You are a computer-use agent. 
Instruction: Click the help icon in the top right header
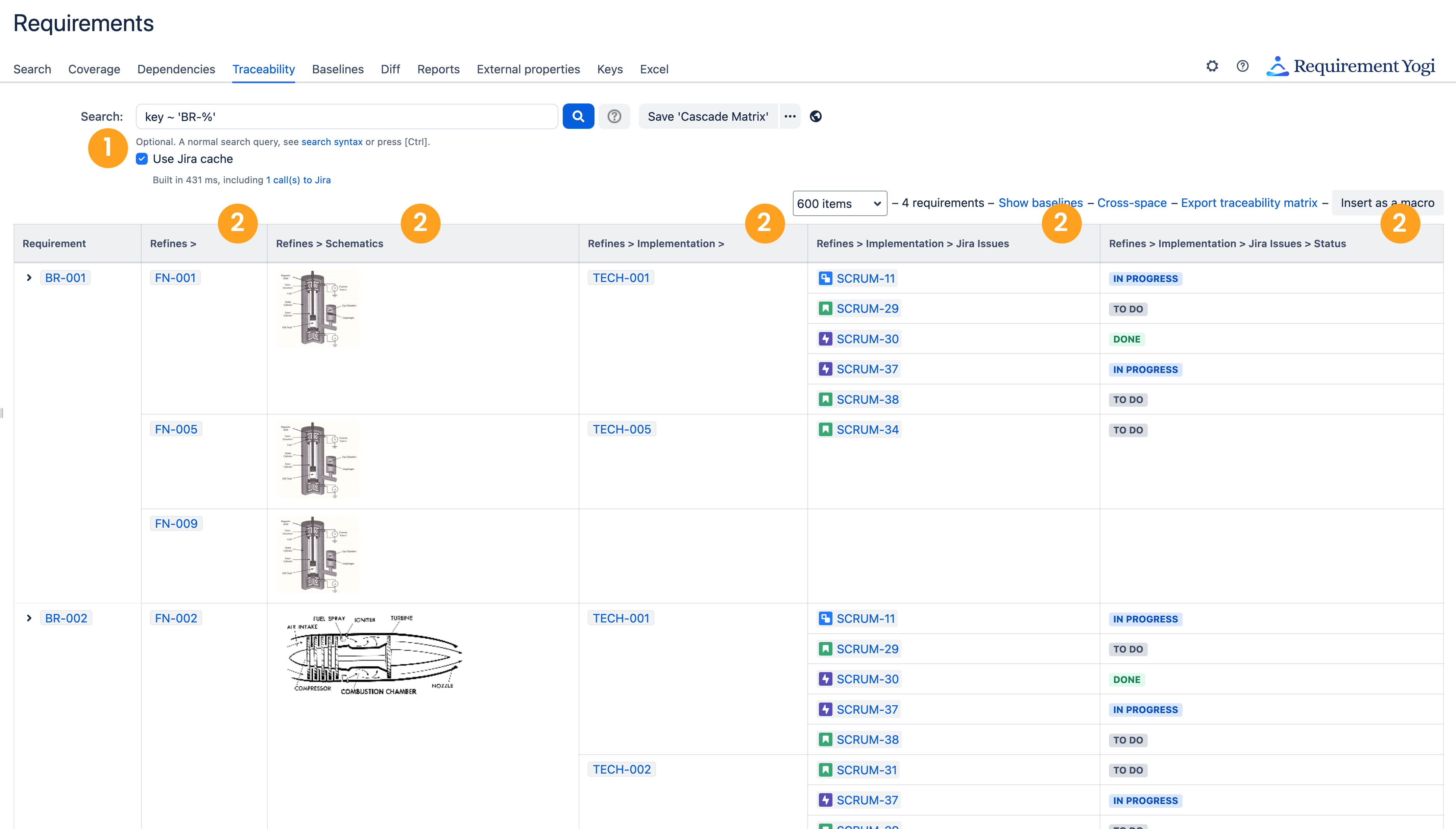tap(1242, 66)
